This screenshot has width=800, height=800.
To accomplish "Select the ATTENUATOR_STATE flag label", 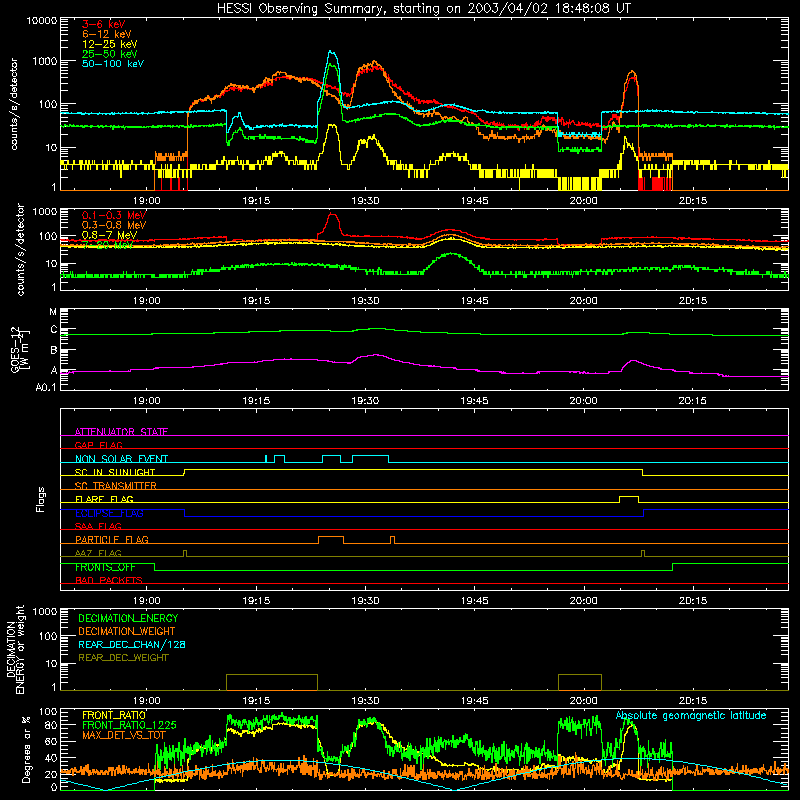I will [121, 432].
